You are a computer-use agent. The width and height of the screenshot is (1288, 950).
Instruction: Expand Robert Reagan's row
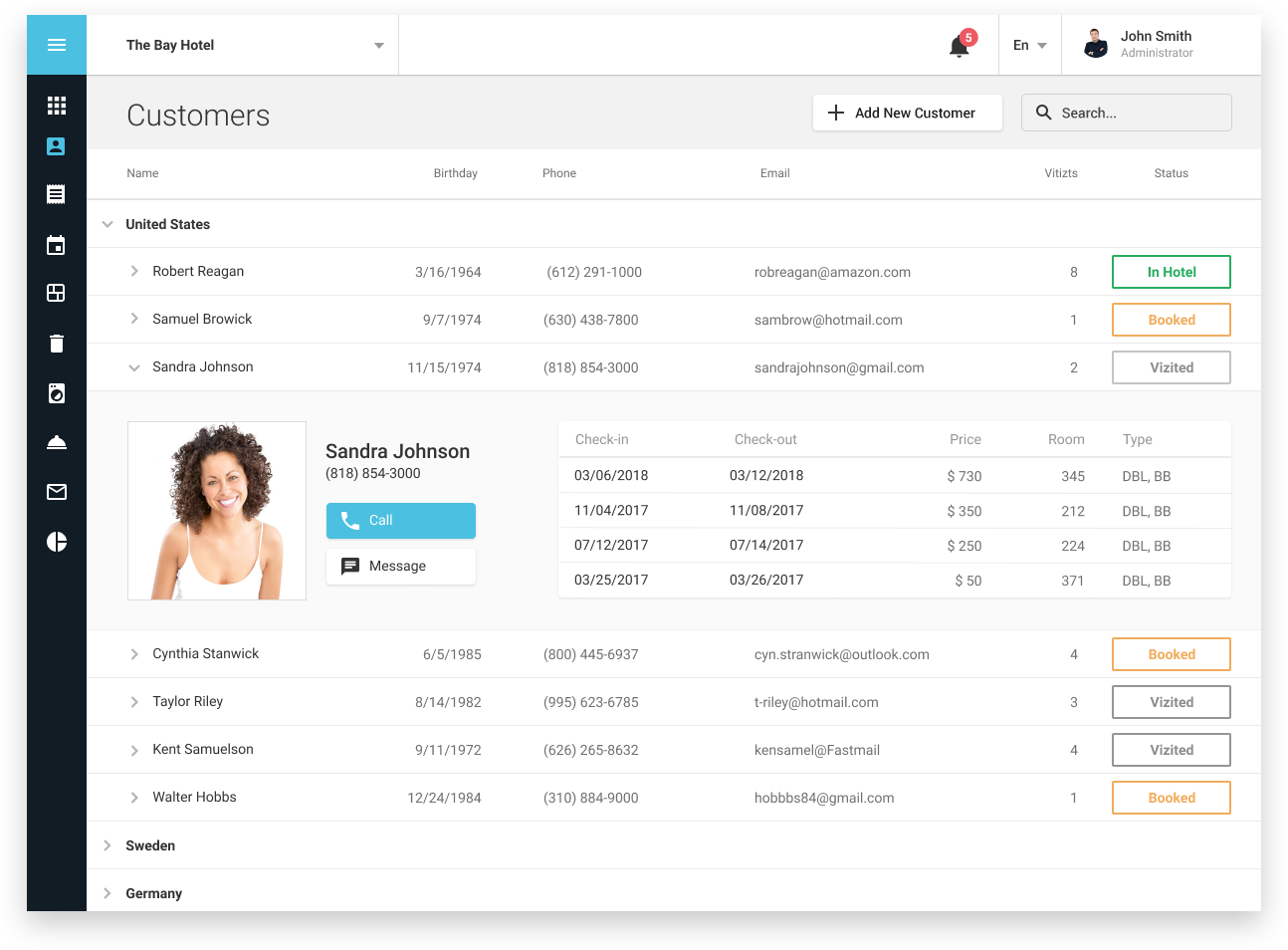point(134,271)
